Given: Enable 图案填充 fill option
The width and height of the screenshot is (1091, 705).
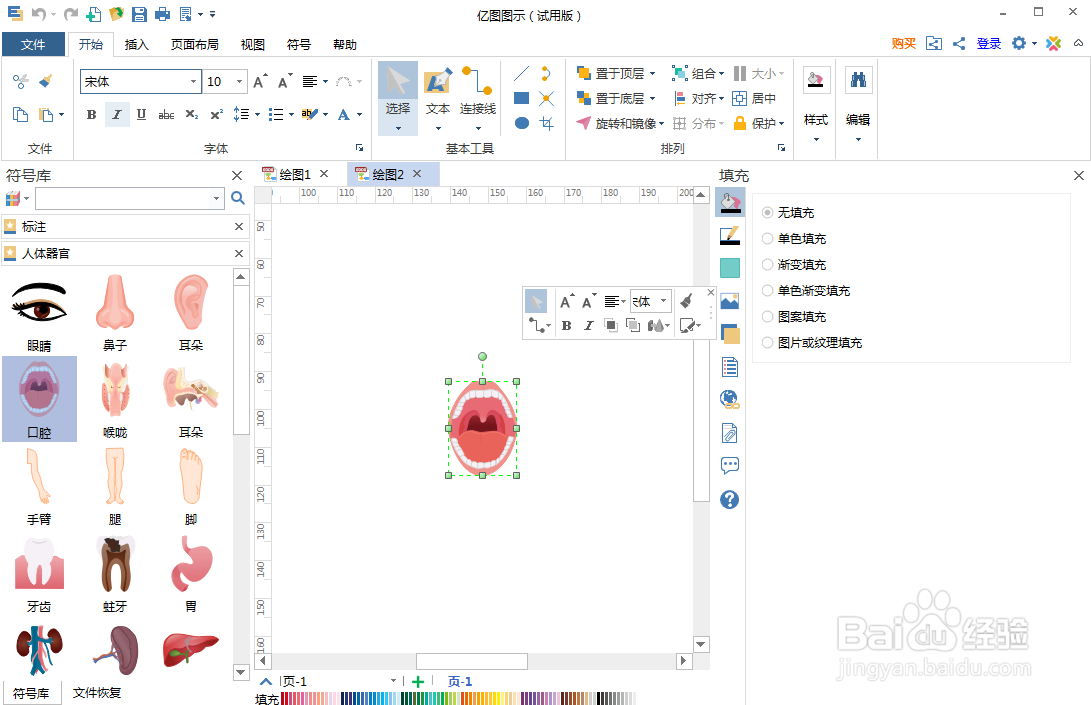Looking at the screenshot, I should click(x=768, y=316).
